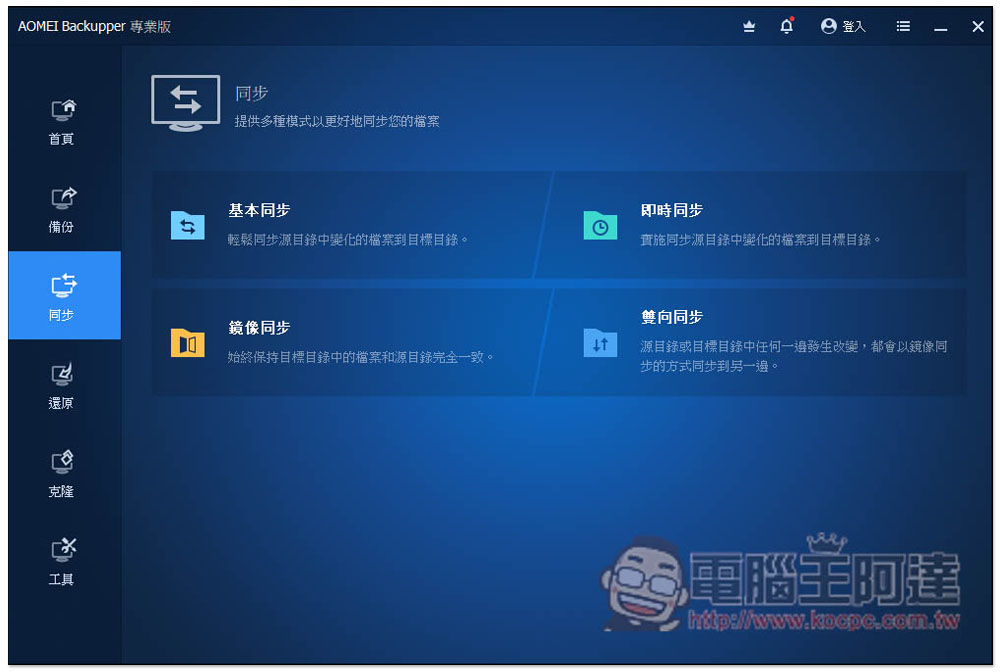1000x672 pixels.
Task: Click the Real-Time Sync clock folder icon
Action: pos(600,226)
